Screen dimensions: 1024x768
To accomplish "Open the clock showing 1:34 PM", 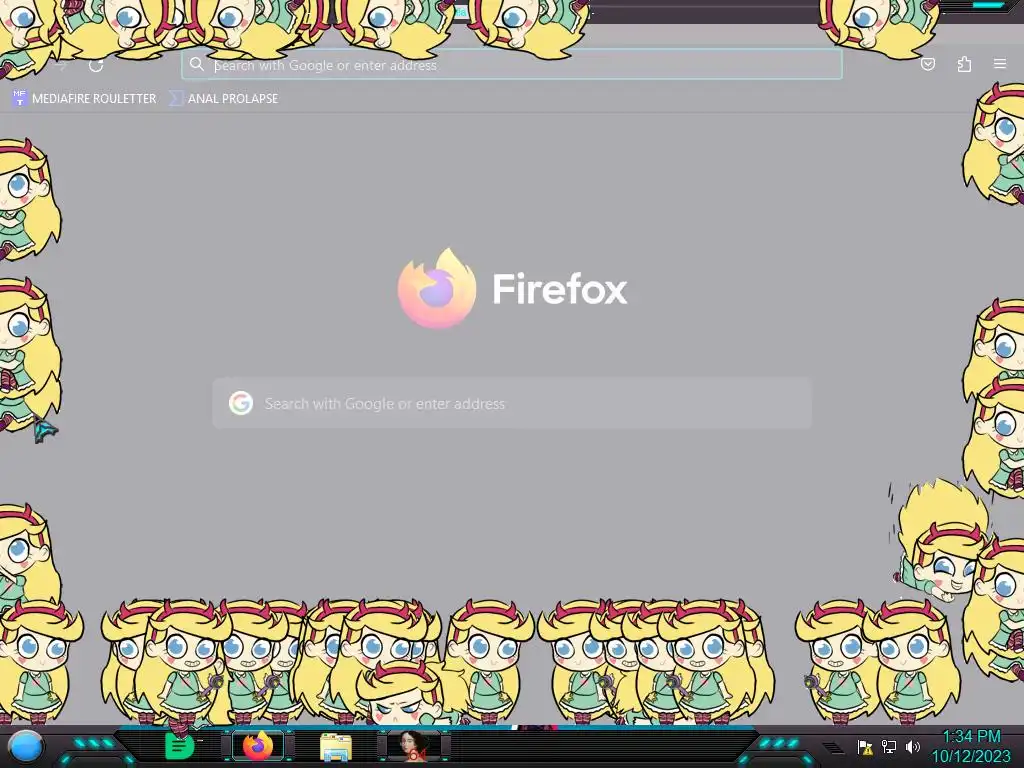I will [x=971, y=737].
